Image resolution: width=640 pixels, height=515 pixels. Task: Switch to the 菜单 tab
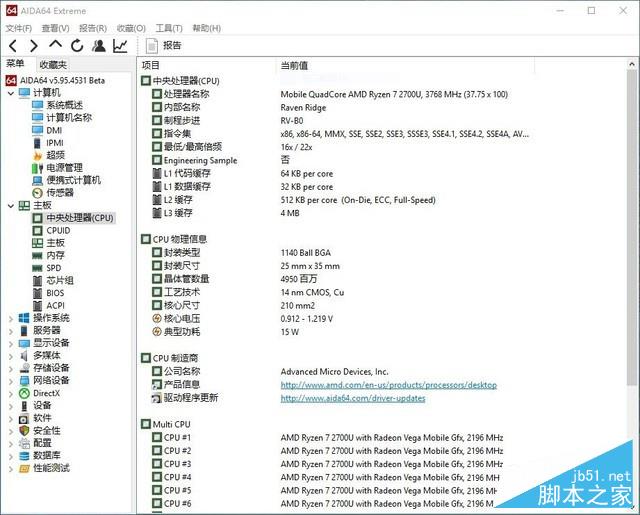[15, 63]
